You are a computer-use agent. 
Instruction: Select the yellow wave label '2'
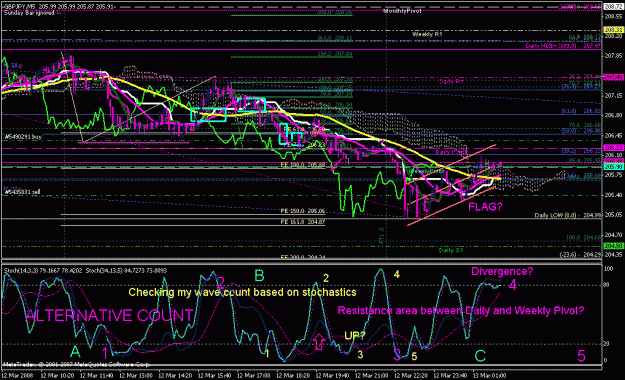click(x=326, y=278)
